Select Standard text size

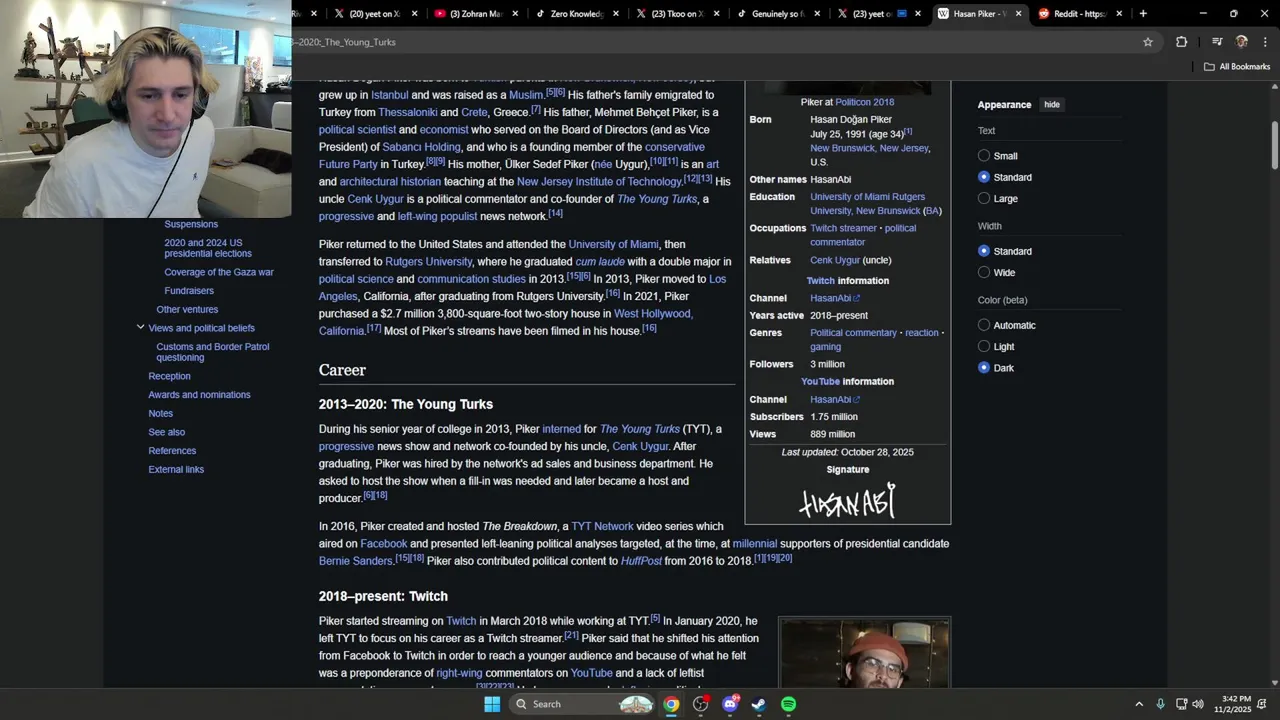(x=984, y=177)
